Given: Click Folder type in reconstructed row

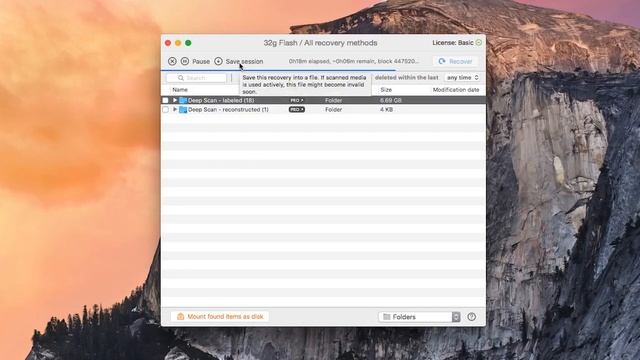Looking at the screenshot, I should point(333,110).
